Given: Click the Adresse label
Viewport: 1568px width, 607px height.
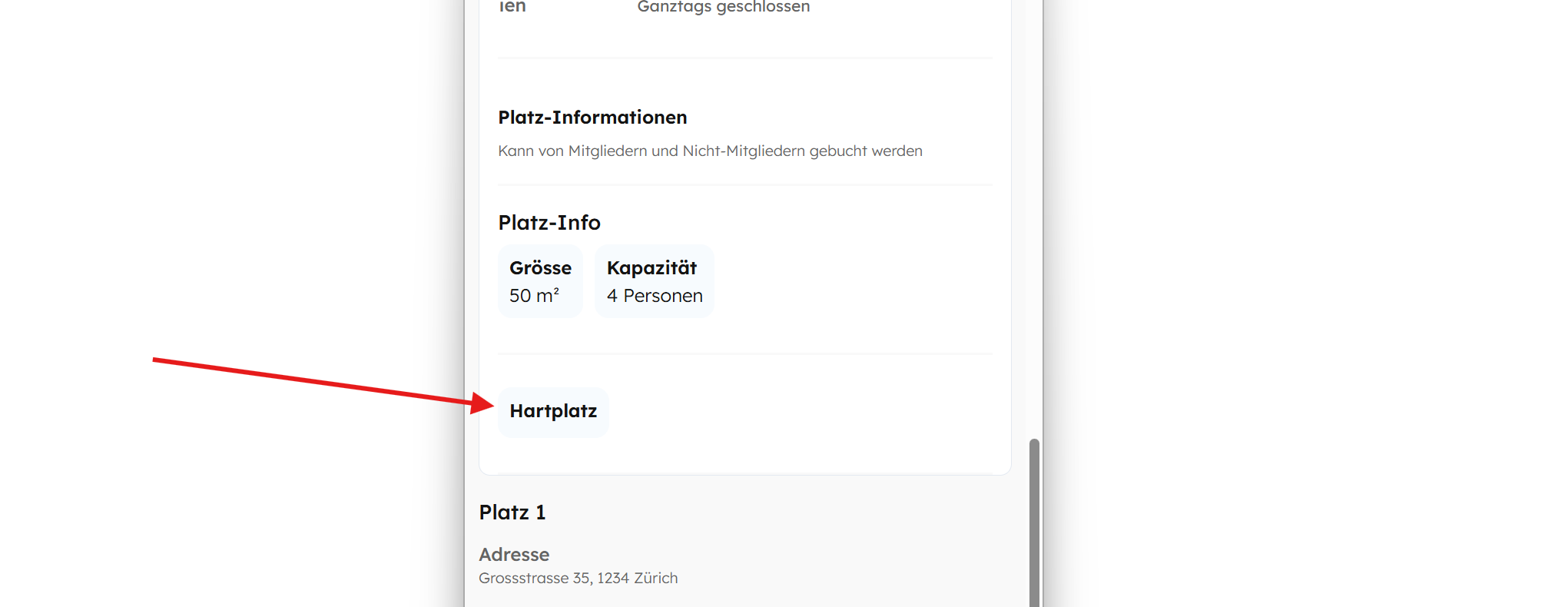Looking at the screenshot, I should [x=514, y=555].
